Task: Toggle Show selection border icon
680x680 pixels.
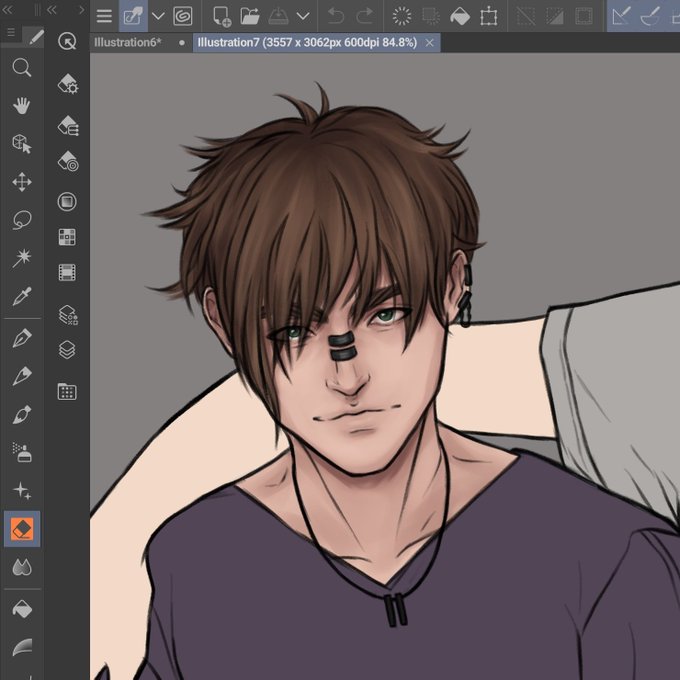Action: [584, 16]
